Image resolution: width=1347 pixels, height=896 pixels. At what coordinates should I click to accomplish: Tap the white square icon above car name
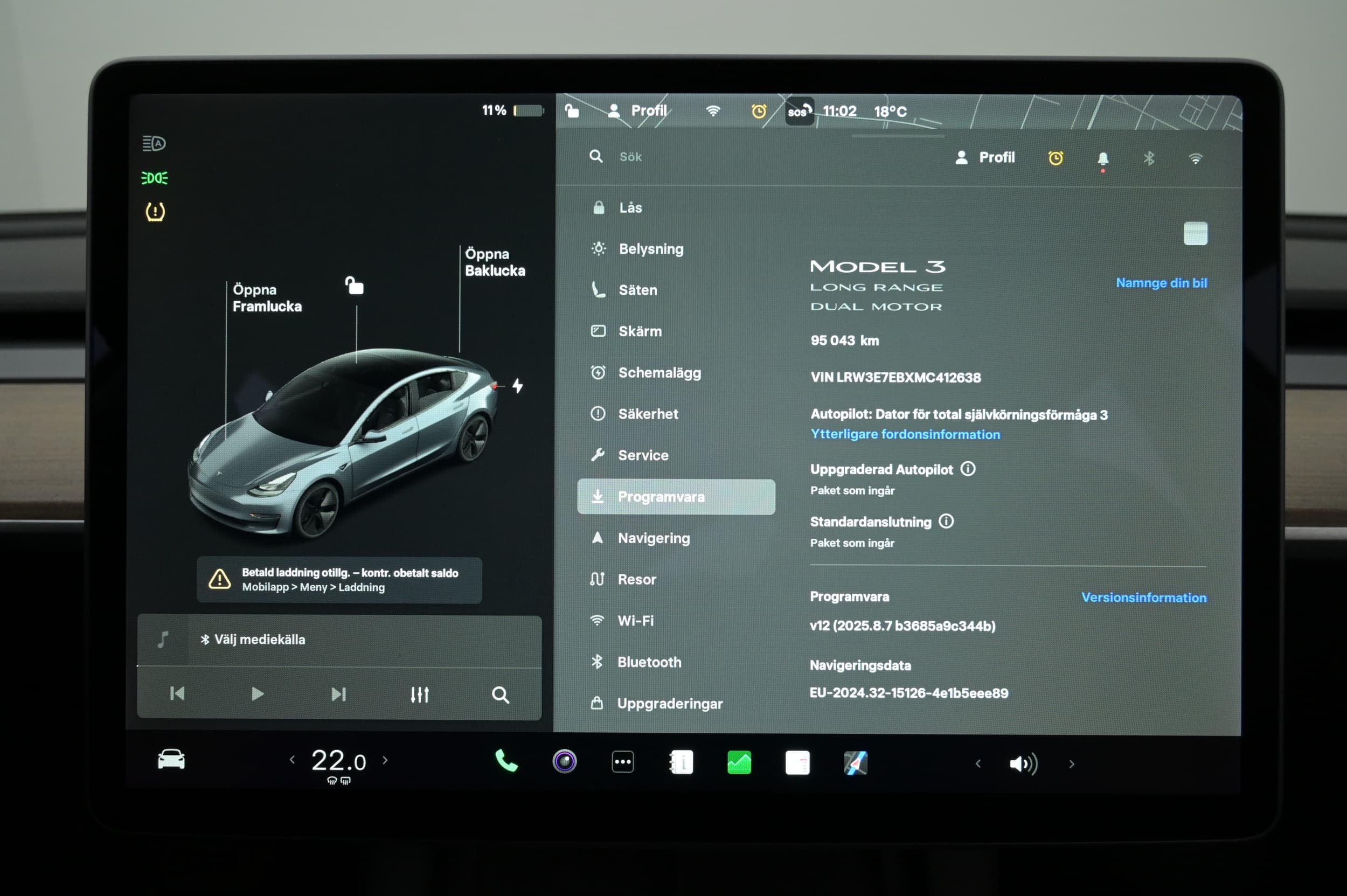(x=1195, y=233)
